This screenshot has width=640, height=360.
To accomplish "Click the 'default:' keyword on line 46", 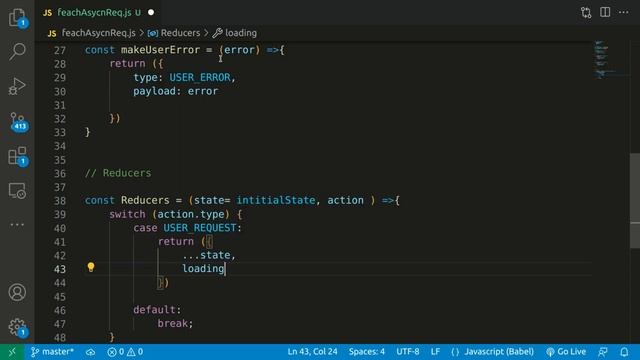I will point(157,310).
